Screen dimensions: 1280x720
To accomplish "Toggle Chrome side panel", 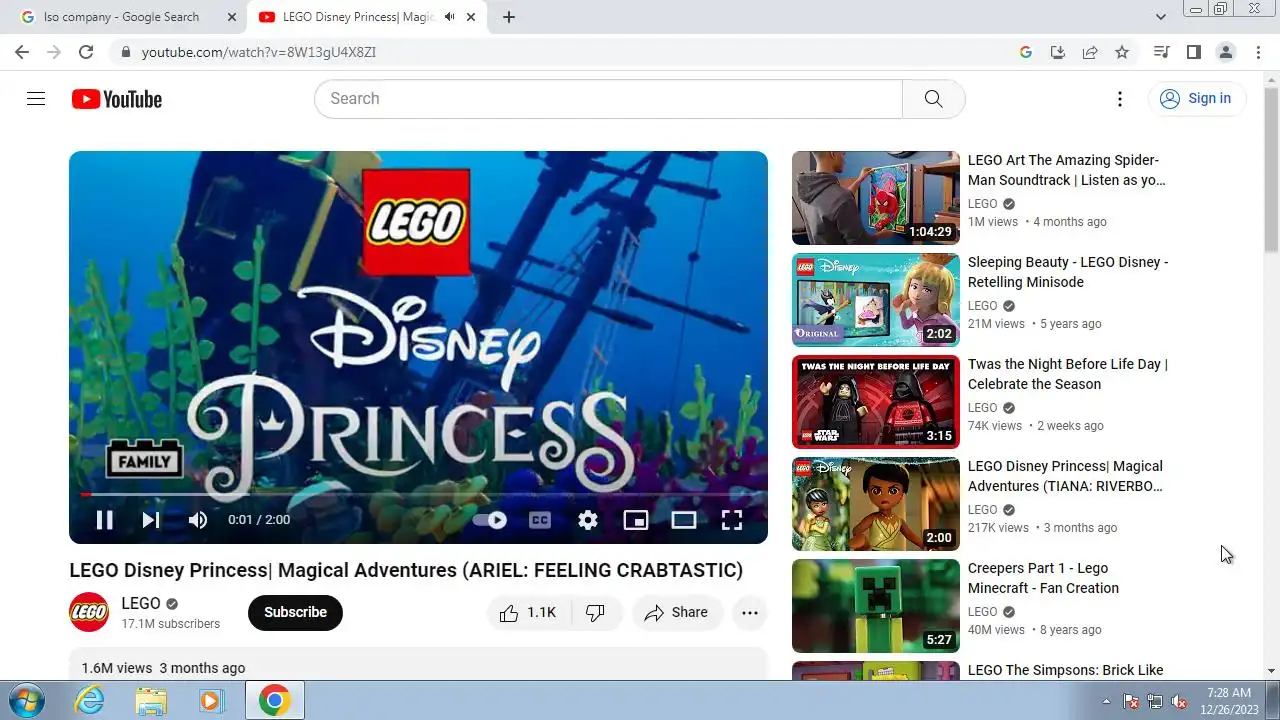I will 1194,52.
